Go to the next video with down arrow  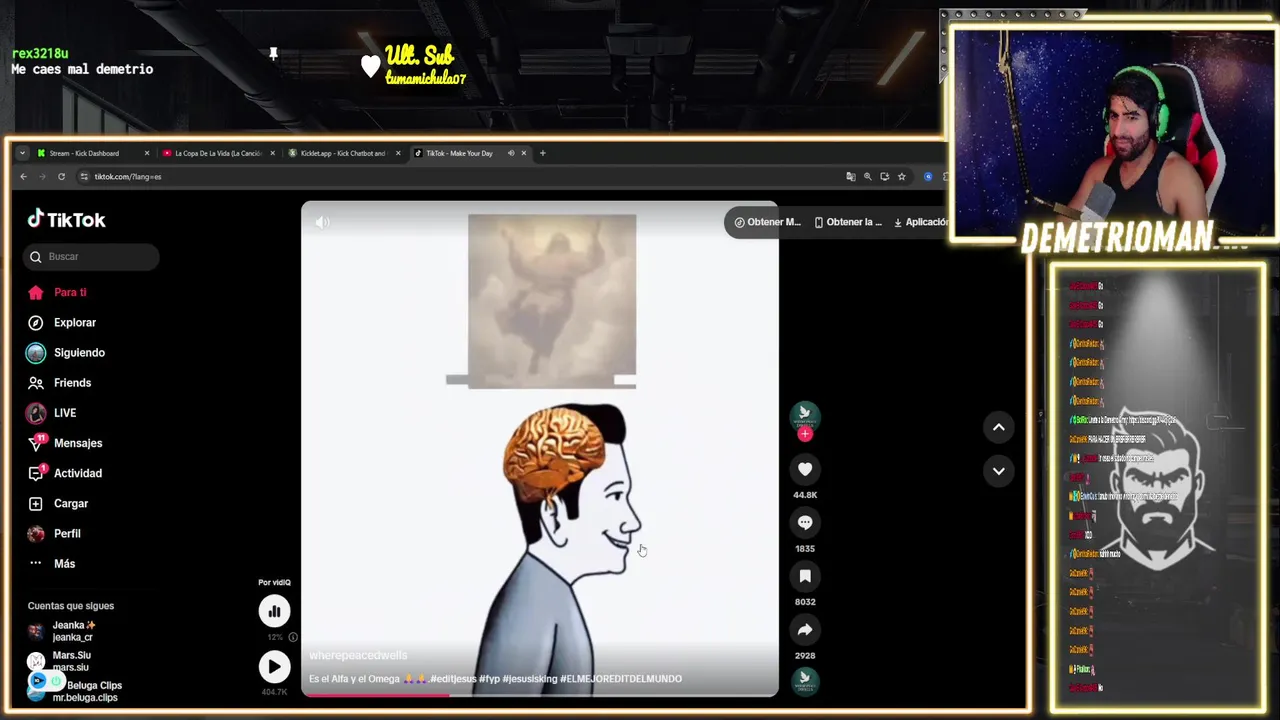pos(998,471)
